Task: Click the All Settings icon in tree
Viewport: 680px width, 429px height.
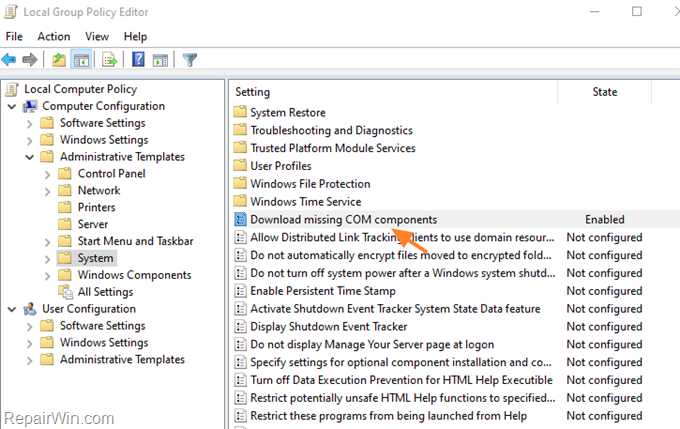Action: click(x=65, y=292)
